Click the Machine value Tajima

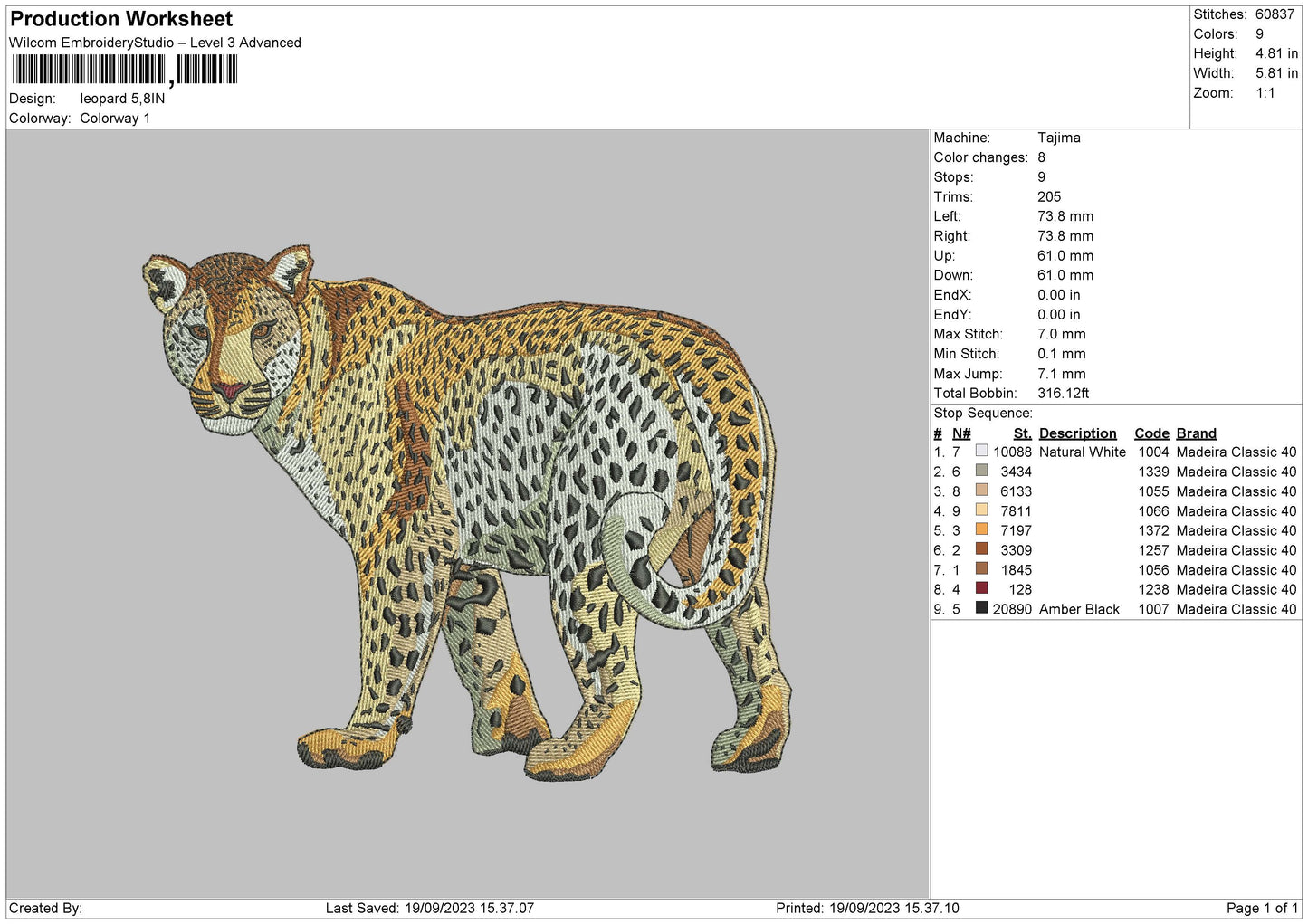point(1059,138)
